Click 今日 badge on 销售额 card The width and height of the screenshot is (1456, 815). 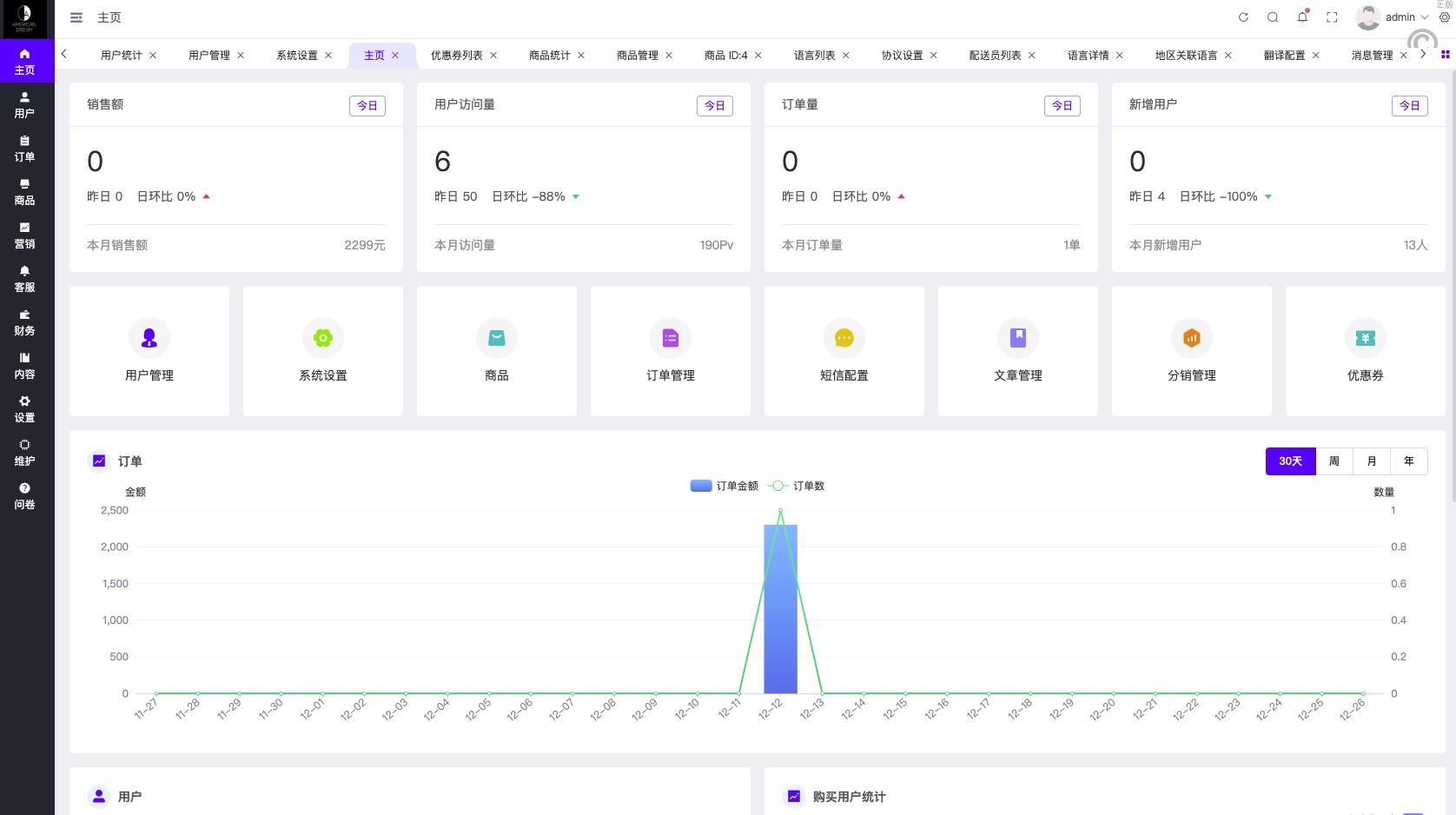pyautogui.click(x=367, y=105)
